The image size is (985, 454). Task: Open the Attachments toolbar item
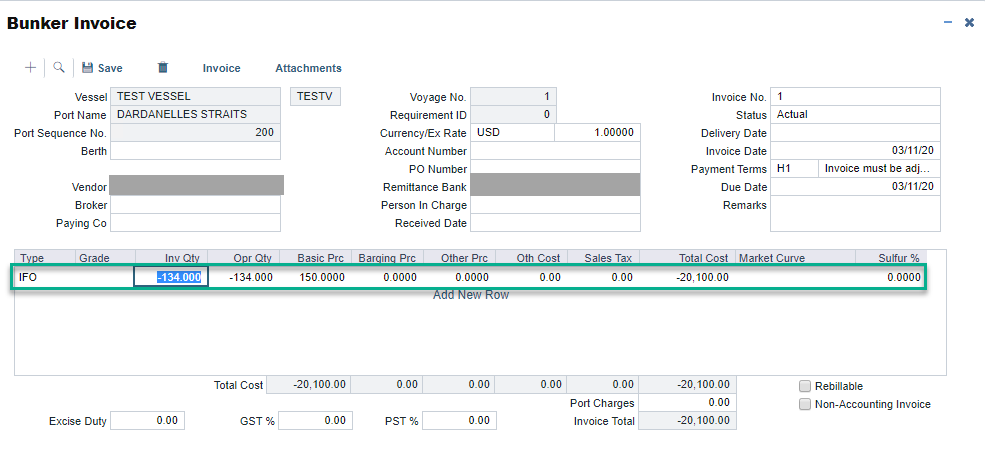[x=308, y=68]
